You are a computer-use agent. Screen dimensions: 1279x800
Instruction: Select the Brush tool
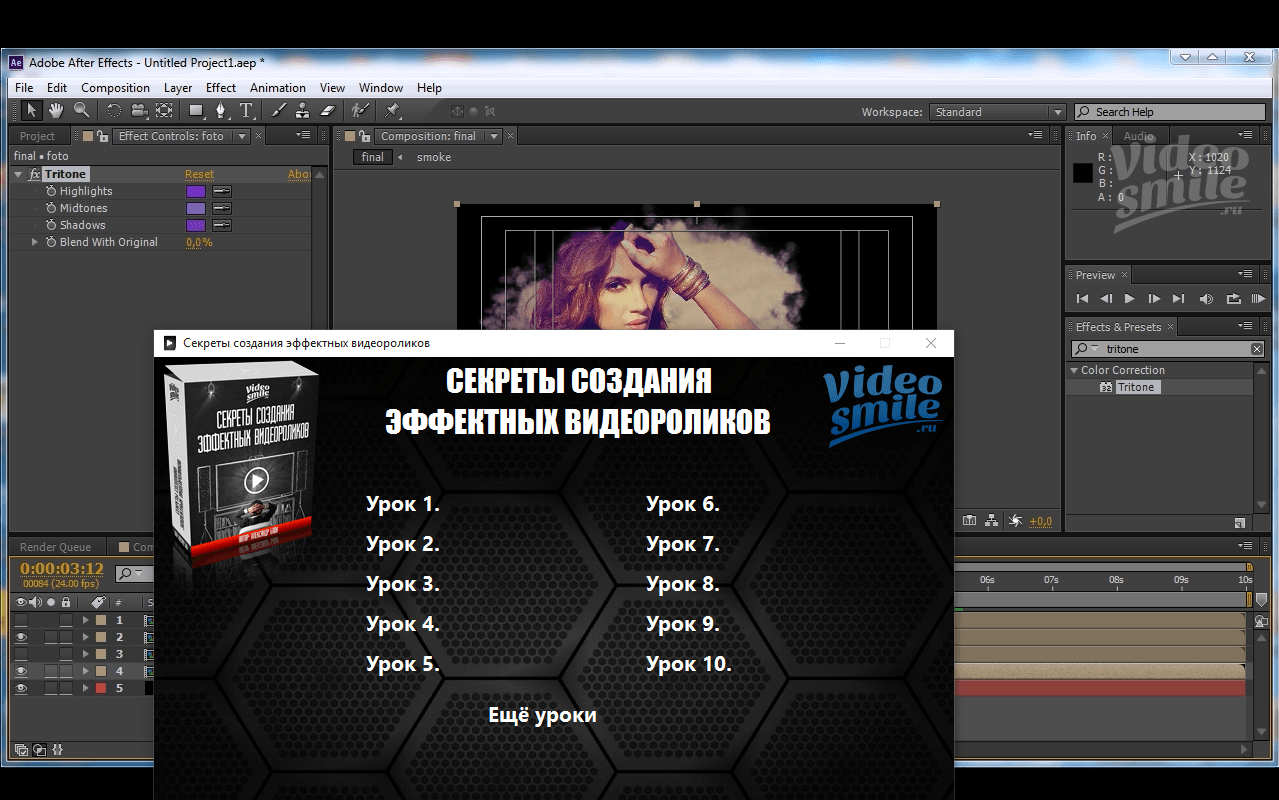(279, 111)
